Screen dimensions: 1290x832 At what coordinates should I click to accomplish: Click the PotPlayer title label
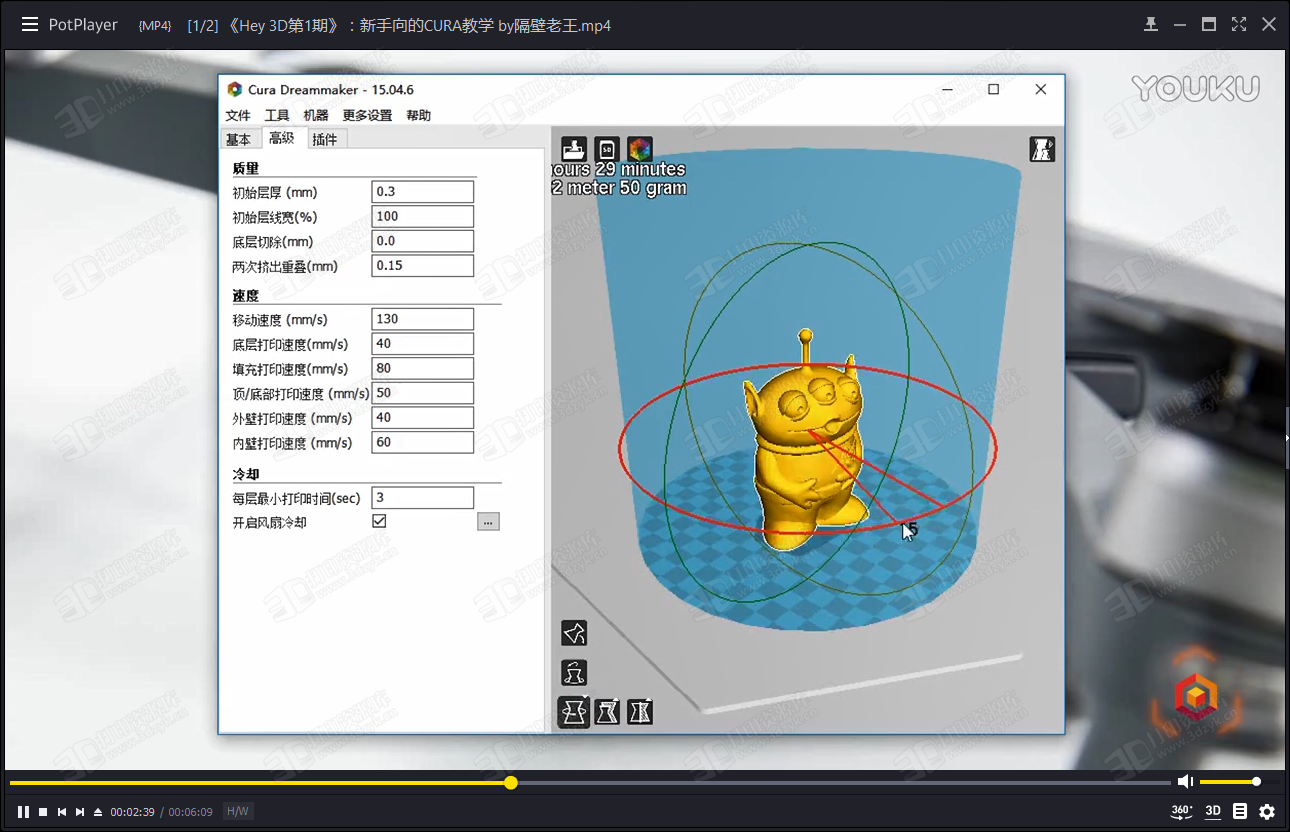pyautogui.click(x=83, y=25)
